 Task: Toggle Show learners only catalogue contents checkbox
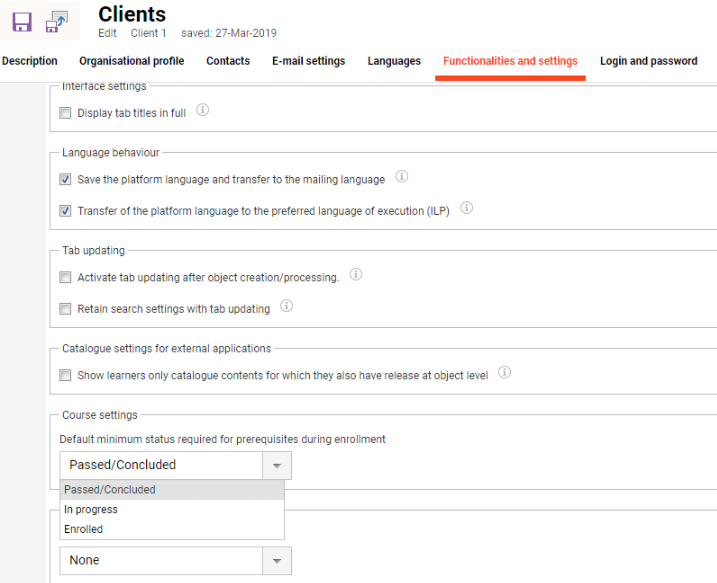point(66,376)
